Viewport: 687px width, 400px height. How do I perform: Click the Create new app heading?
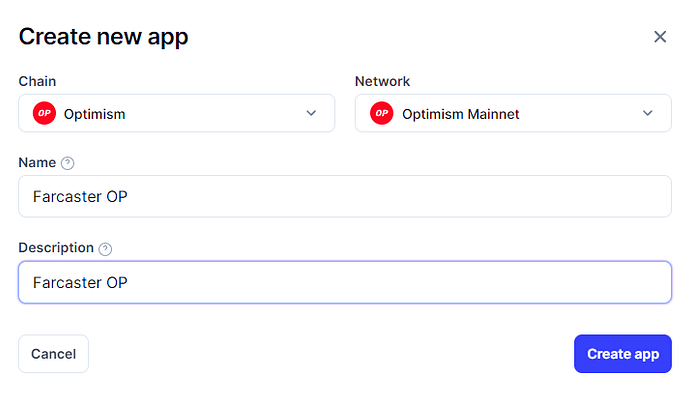point(103,37)
